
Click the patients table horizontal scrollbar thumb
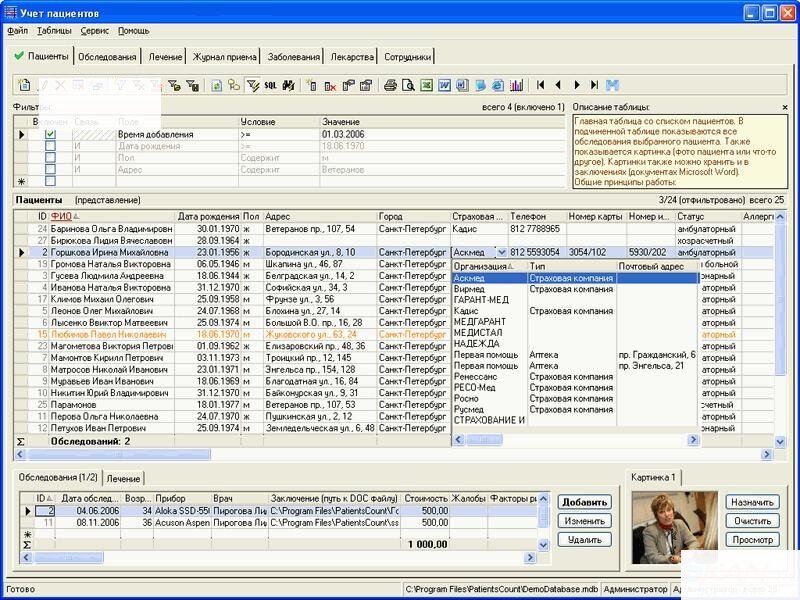[x=118, y=454]
